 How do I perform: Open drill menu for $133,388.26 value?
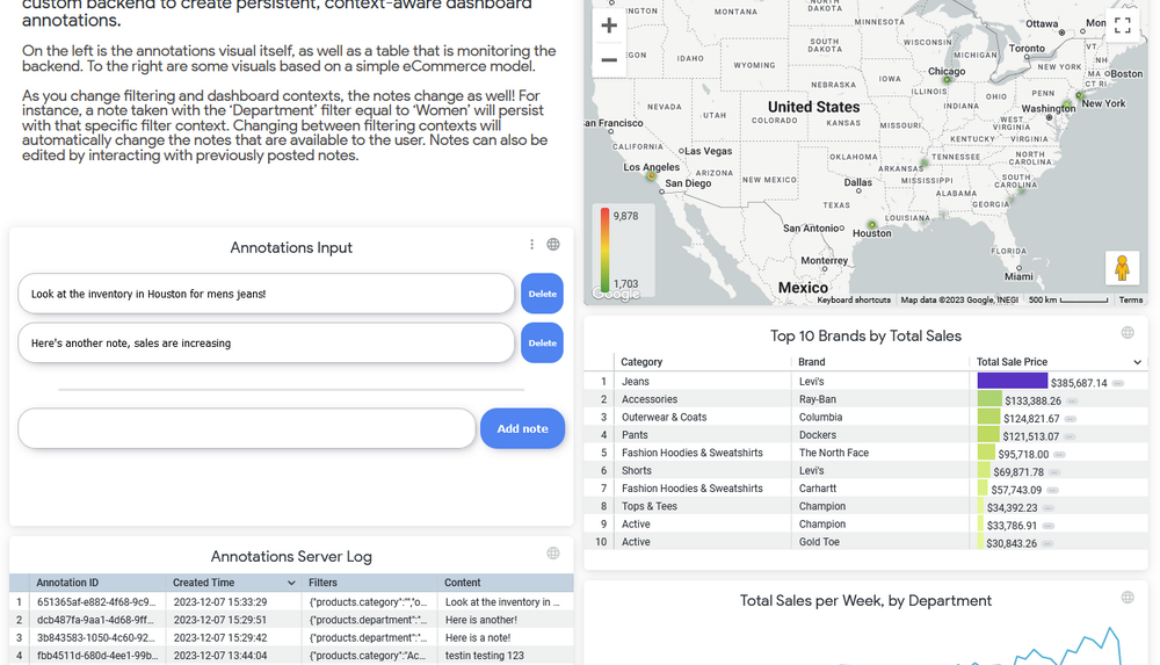(1072, 401)
